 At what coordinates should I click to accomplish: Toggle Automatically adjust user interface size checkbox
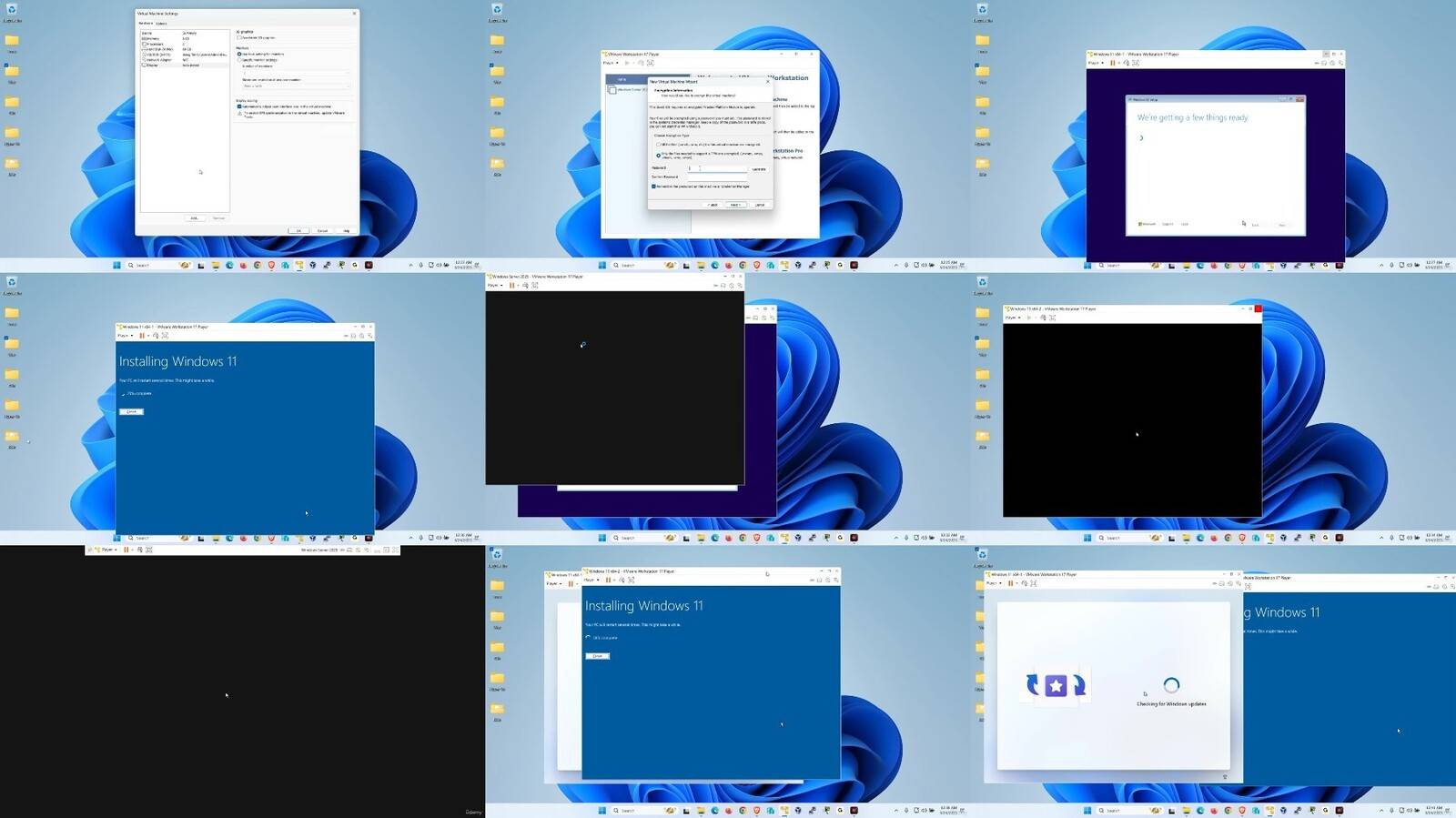tap(239, 106)
